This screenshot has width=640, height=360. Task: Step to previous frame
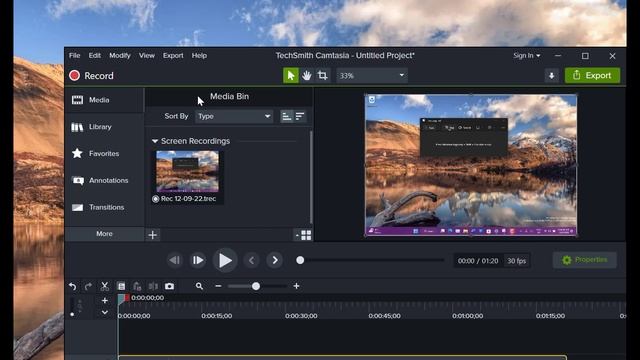coord(175,260)
